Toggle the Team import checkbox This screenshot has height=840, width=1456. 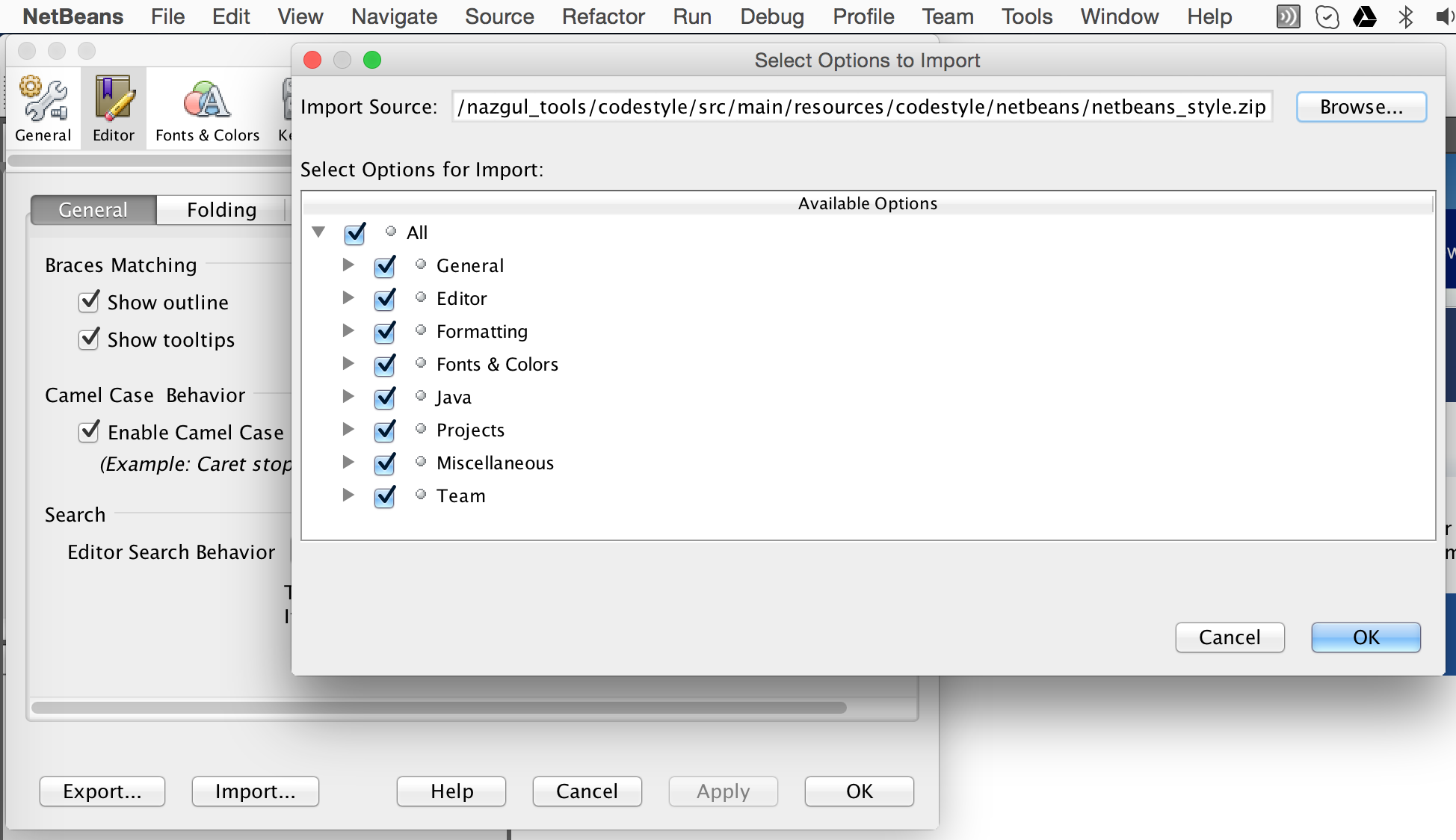385,496
